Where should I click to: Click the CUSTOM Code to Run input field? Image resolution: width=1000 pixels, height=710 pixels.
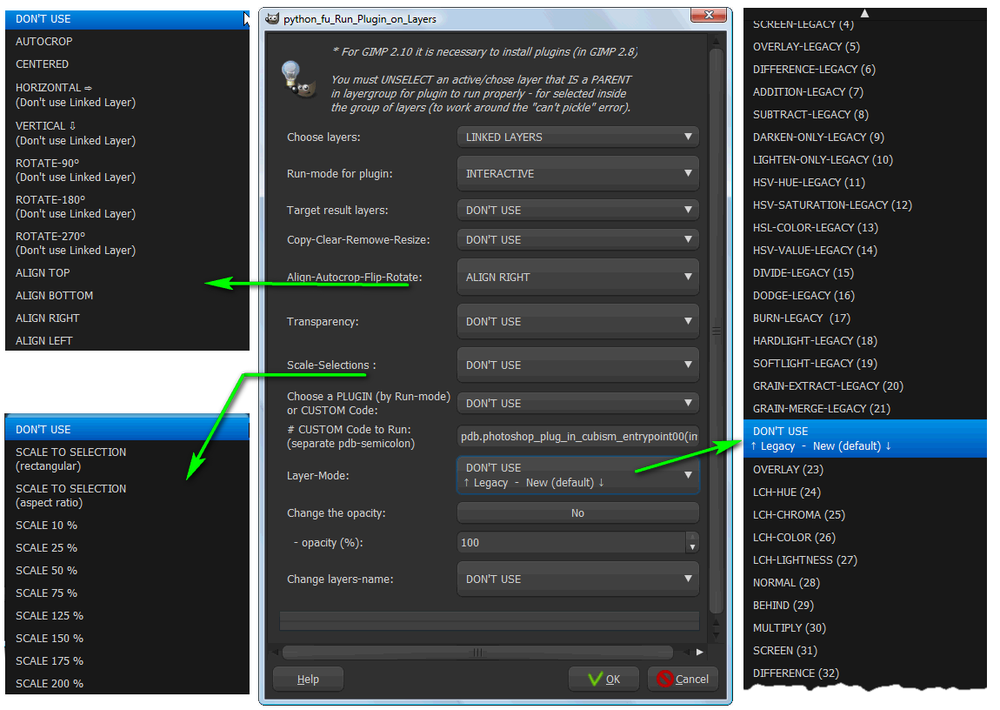(578, 436)
